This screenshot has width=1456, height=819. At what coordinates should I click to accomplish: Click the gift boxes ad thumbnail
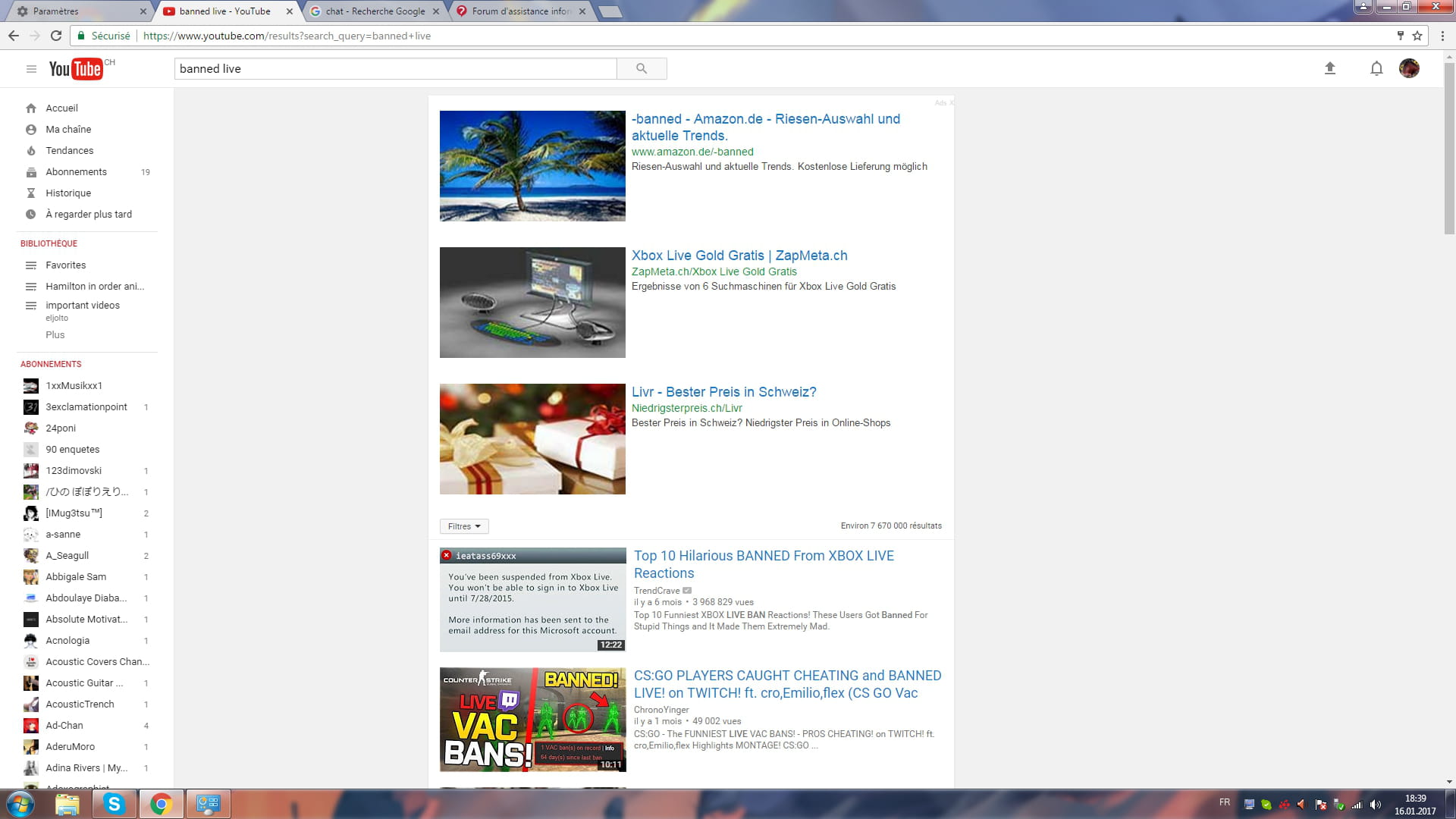coord(532,439)
